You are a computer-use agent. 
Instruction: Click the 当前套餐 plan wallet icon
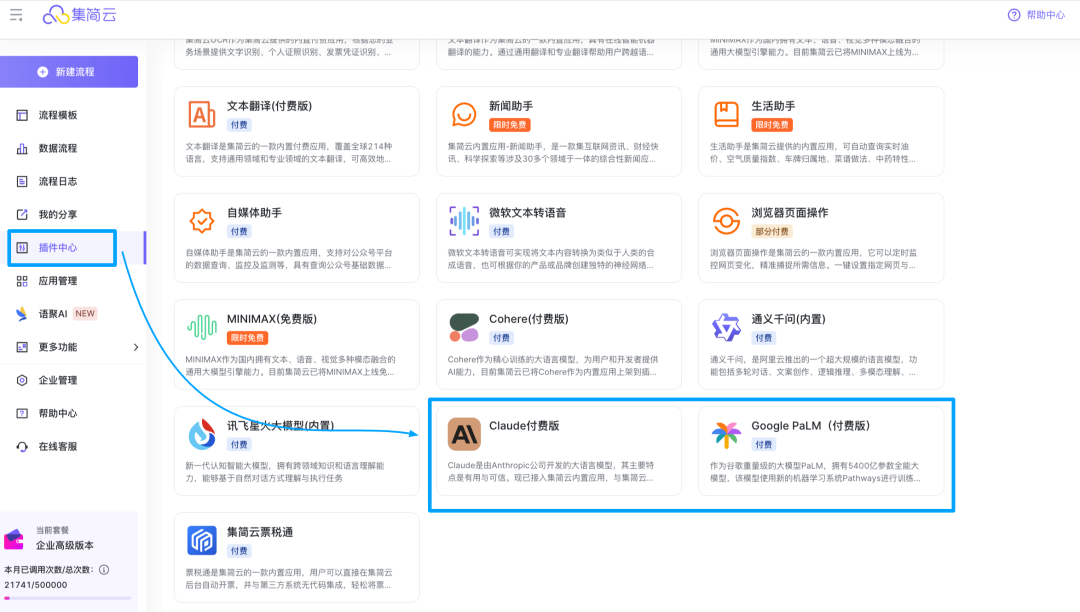pyautogui.click(x=14, y=538)
